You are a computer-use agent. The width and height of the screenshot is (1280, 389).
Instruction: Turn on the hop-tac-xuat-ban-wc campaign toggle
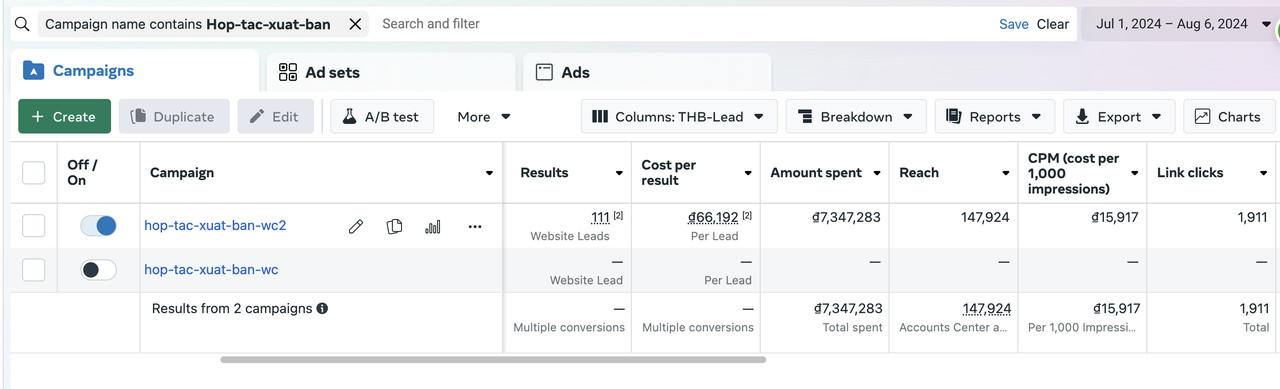[99, 270]
